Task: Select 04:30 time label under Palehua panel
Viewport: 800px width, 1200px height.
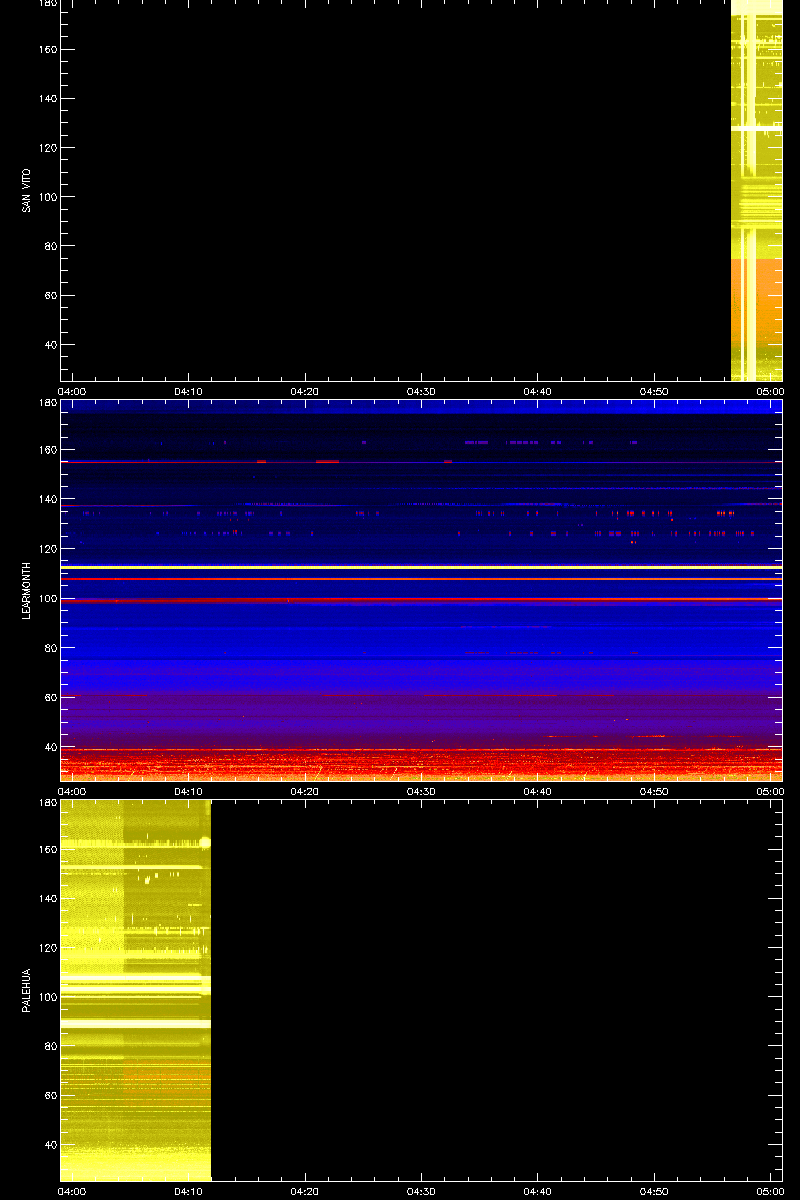Action: point(421,1191)
